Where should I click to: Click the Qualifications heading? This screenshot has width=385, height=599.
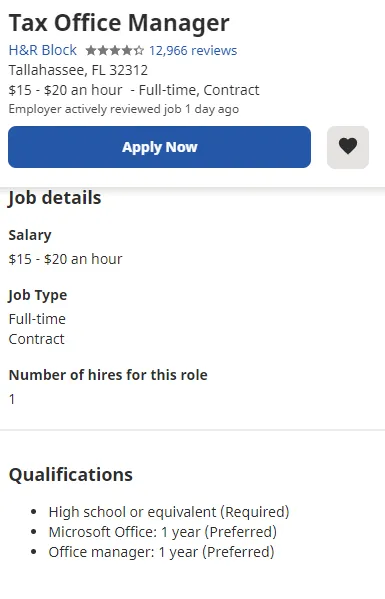click(x=71, y=475)
